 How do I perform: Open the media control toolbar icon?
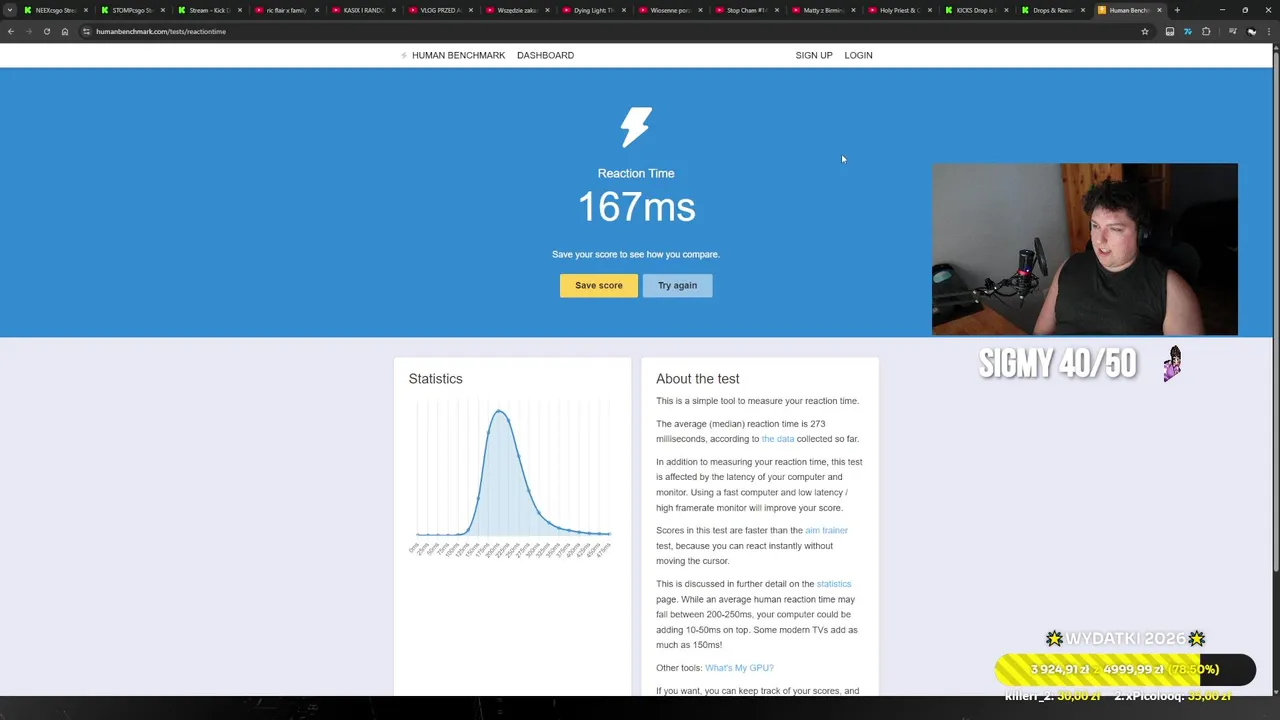pos(1233,31)
